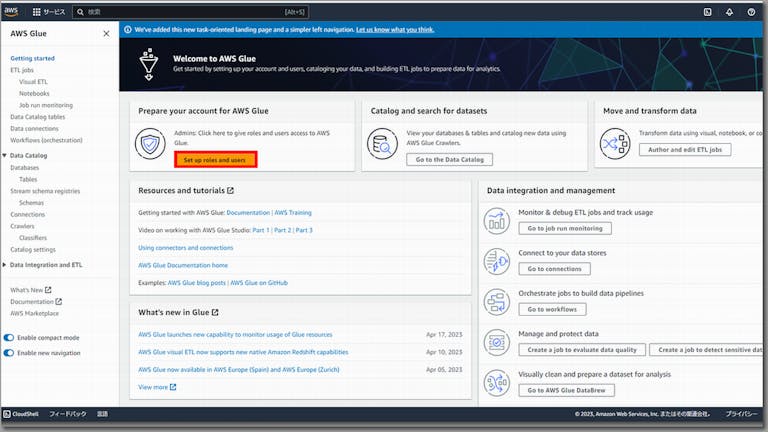Open Resources and tutorials external link icon
The image size is (768, 432).
click(231, 191)
